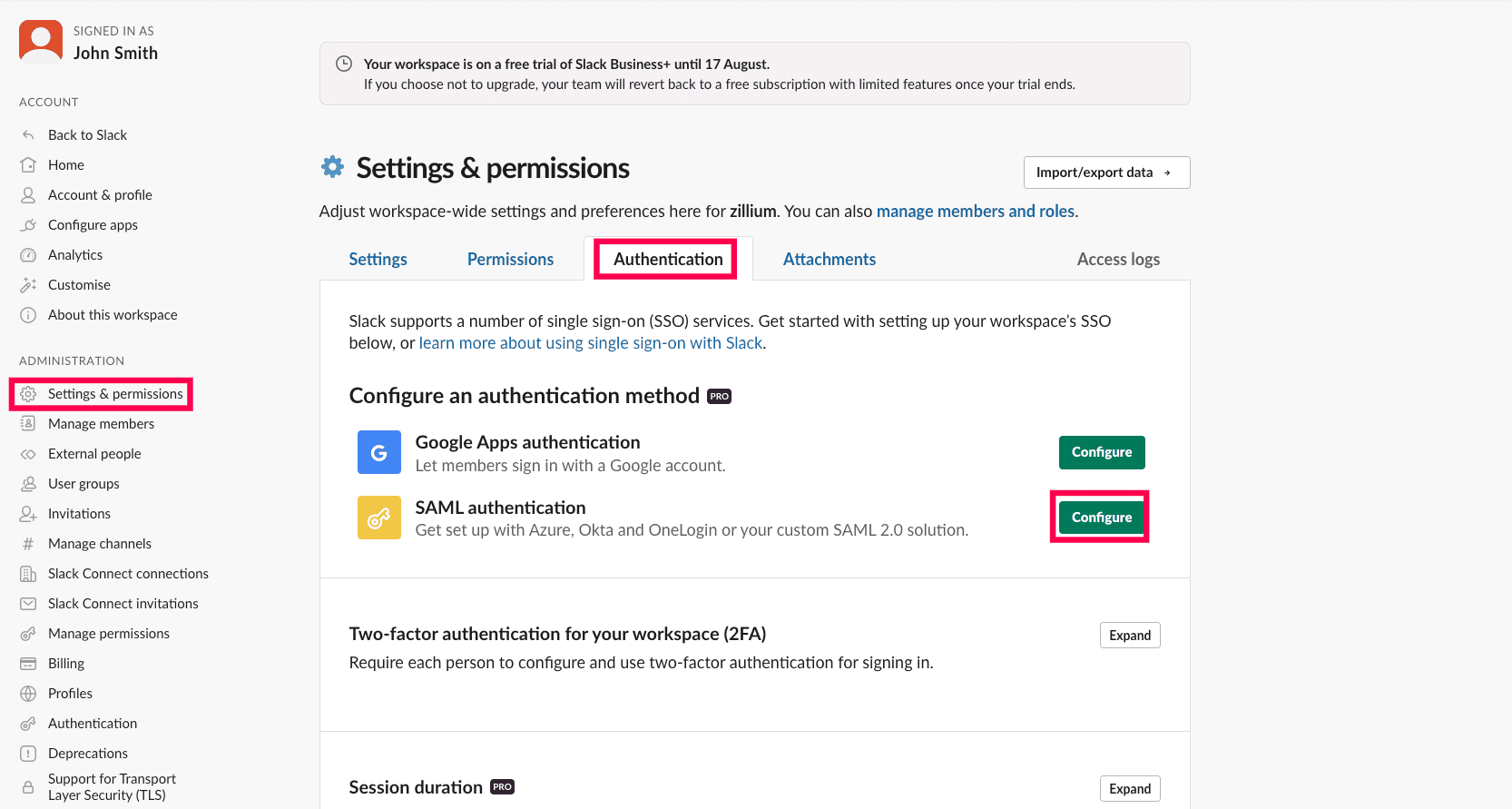Switch to the Settings tab
Viewport: 1512px width, 809px height.
tap(378, 260)
